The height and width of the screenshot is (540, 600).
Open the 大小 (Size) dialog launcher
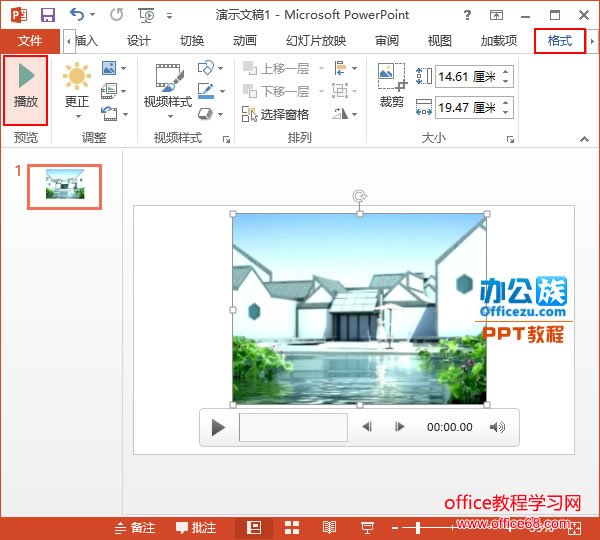508,139
